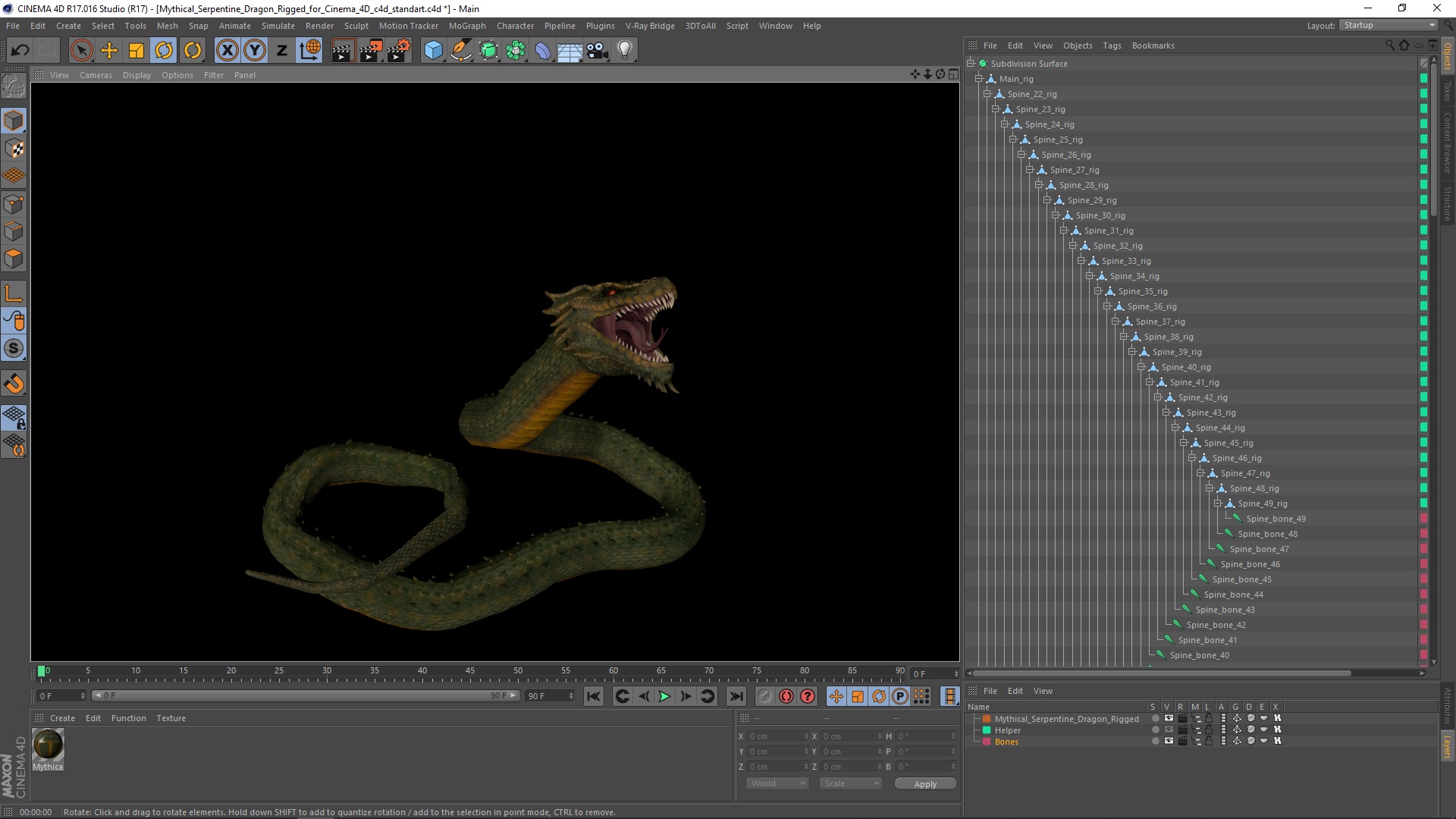This screenshot has height=819, width=1456.
Task: Open viewport Cameras menu
Action: [96, 75]
